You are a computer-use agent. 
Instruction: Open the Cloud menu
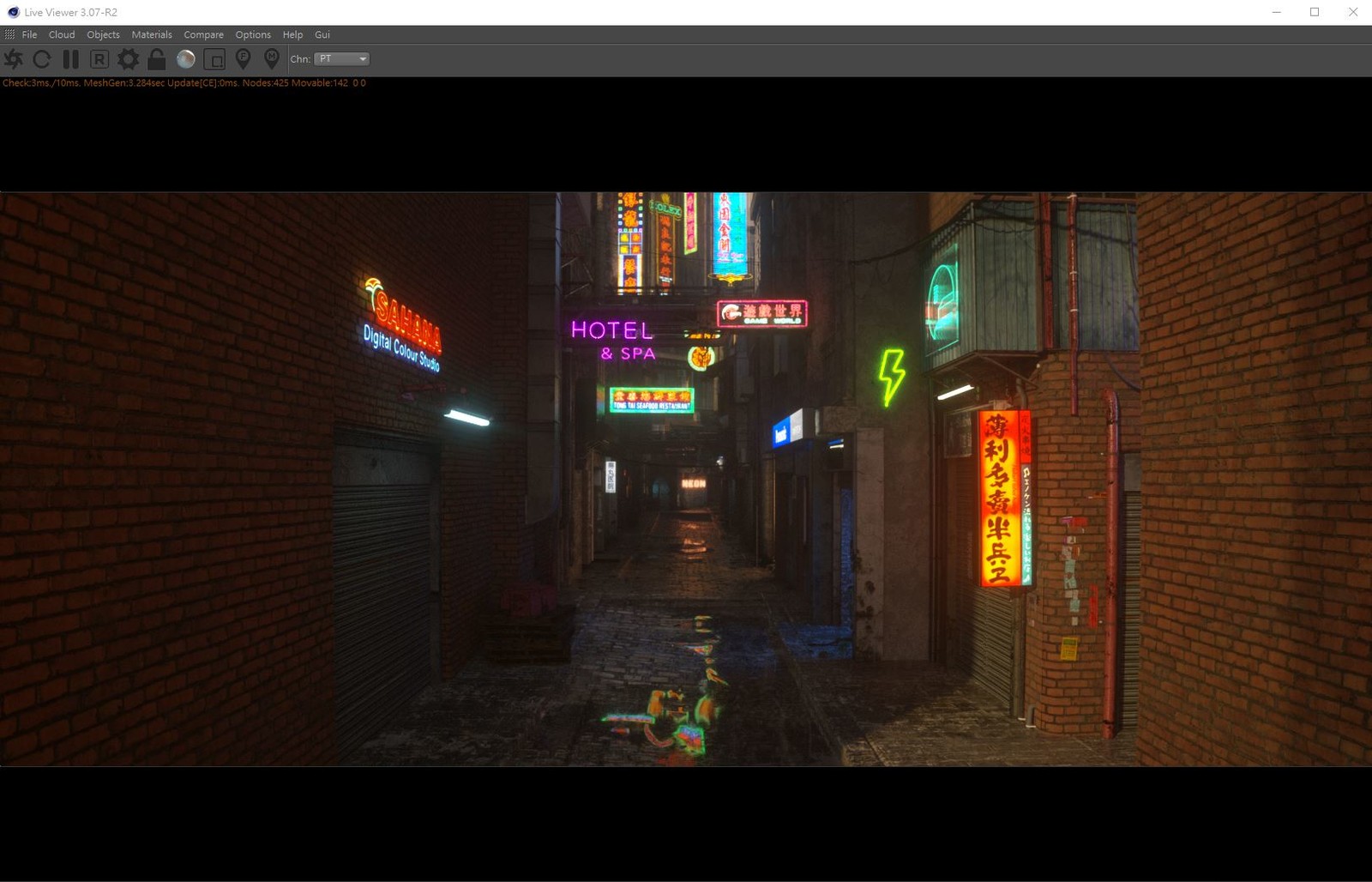click(x=62, y=35)
